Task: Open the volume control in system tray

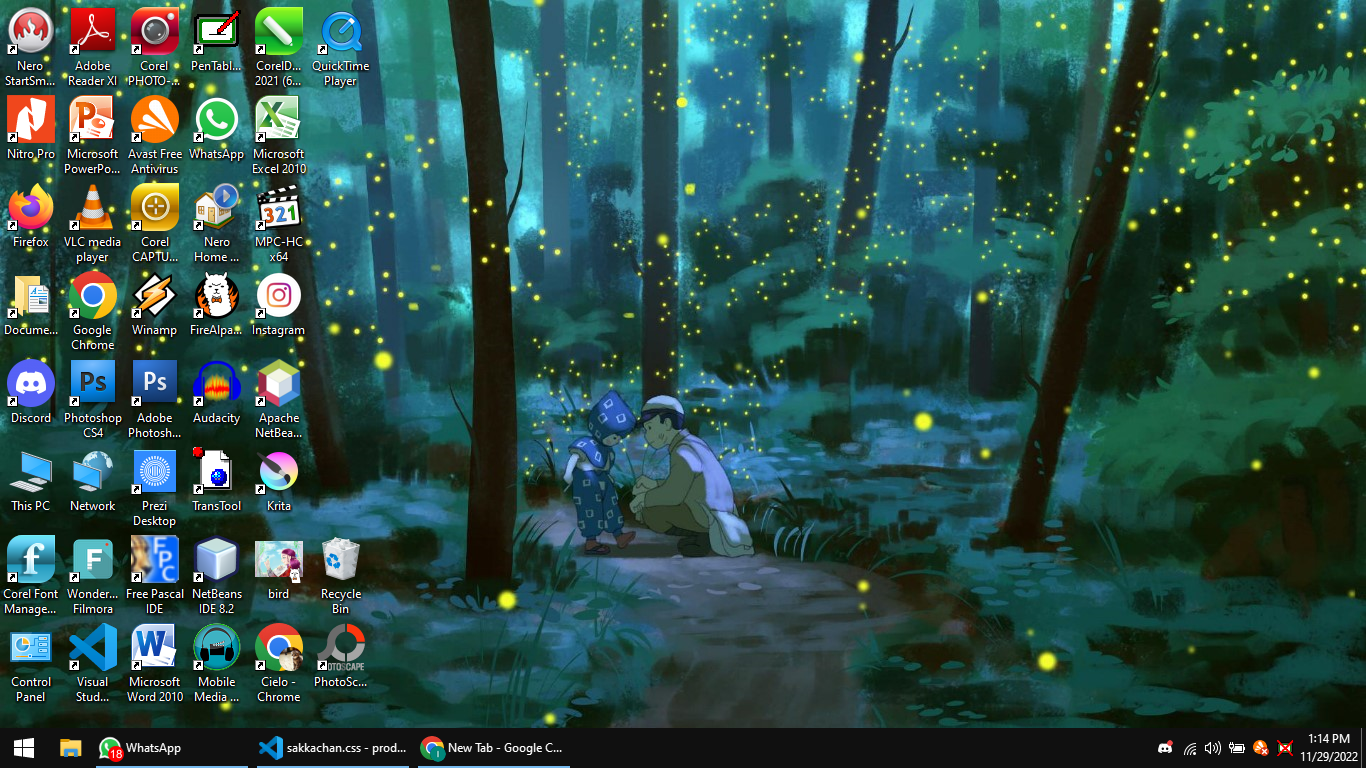Action: tap(1213, 748)
